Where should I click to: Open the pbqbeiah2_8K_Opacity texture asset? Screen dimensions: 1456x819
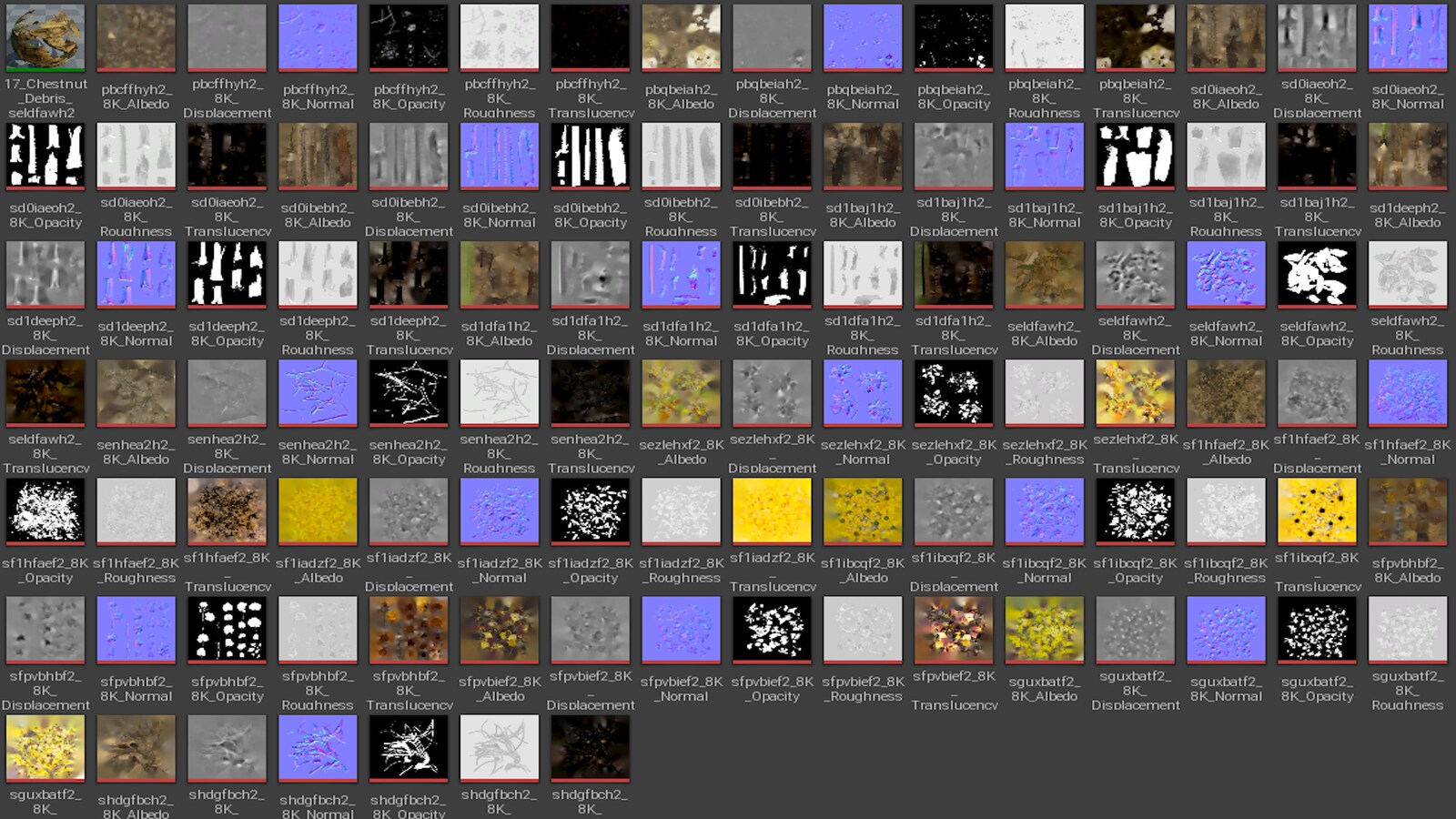tap(954, 37)
